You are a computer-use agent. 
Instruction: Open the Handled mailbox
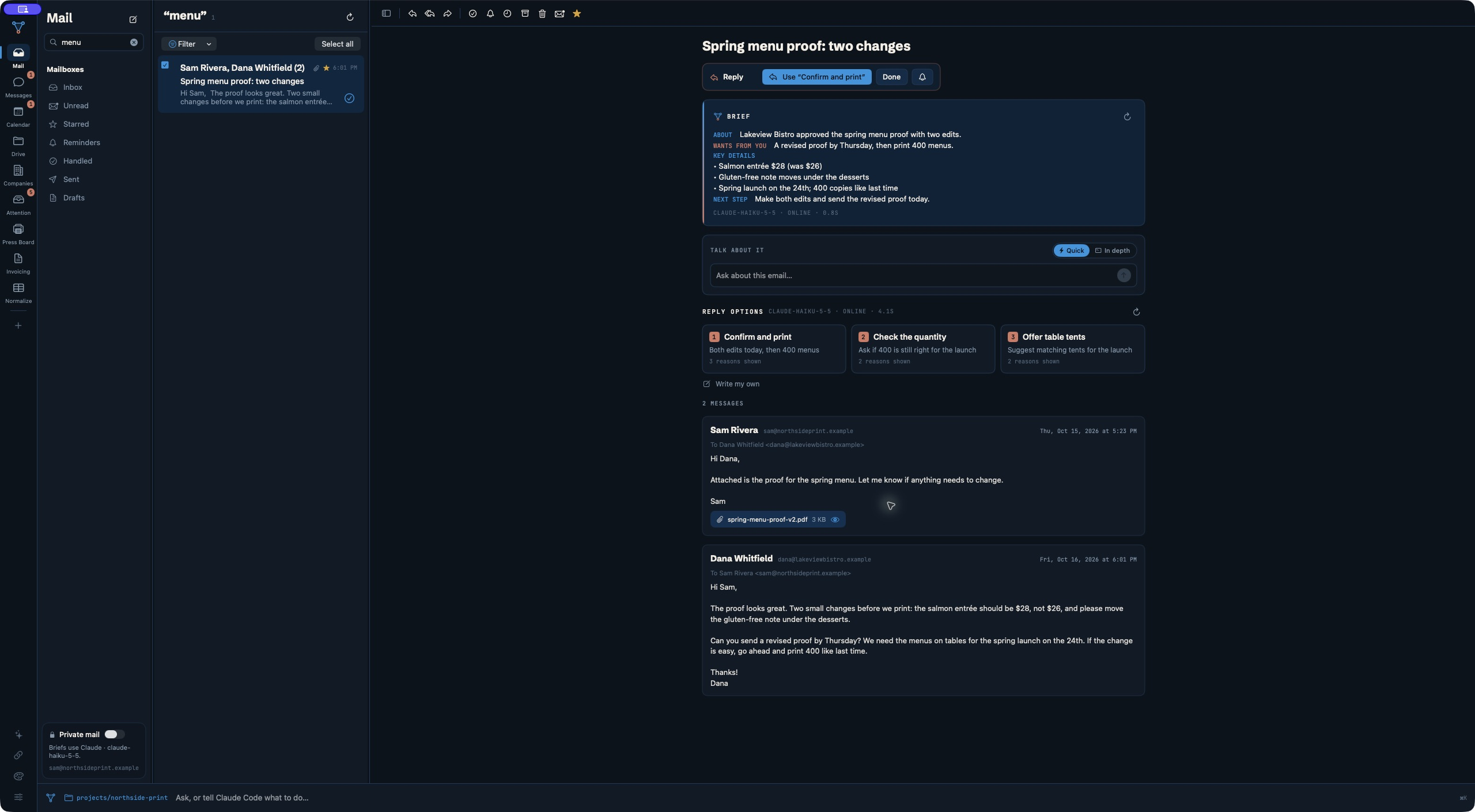coord(78,161)
